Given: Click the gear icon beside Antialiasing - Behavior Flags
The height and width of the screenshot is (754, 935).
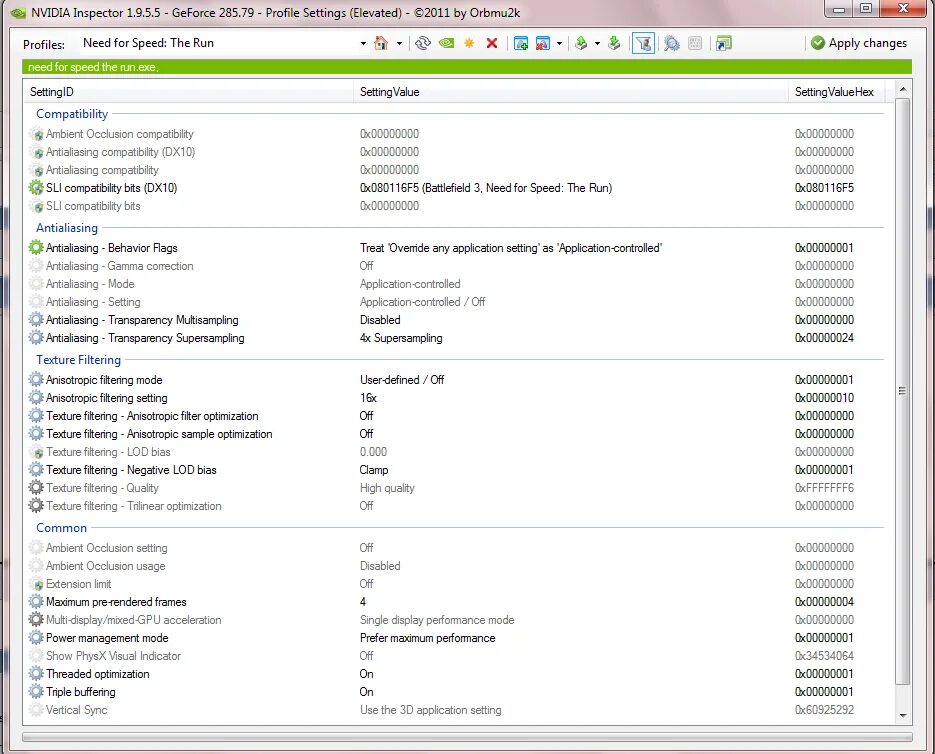Looking at the screenshot, I should [36, 248].
